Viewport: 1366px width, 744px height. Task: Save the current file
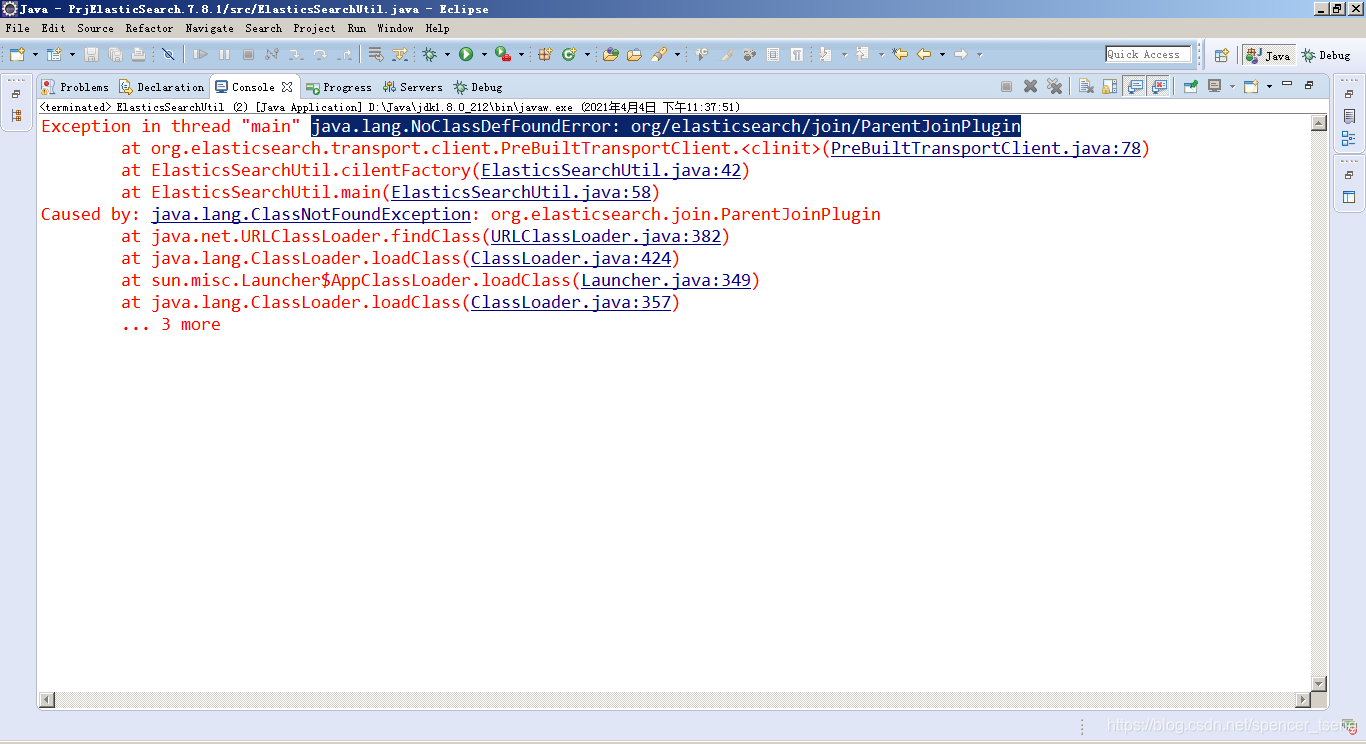pyautogui.click(x=92, y=55)
